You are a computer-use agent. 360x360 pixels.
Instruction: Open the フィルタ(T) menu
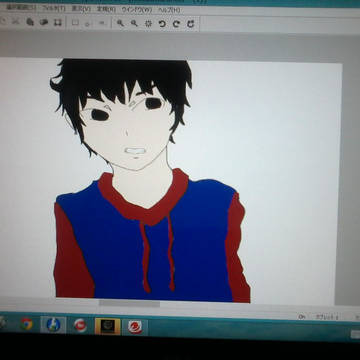coord(54,9)
